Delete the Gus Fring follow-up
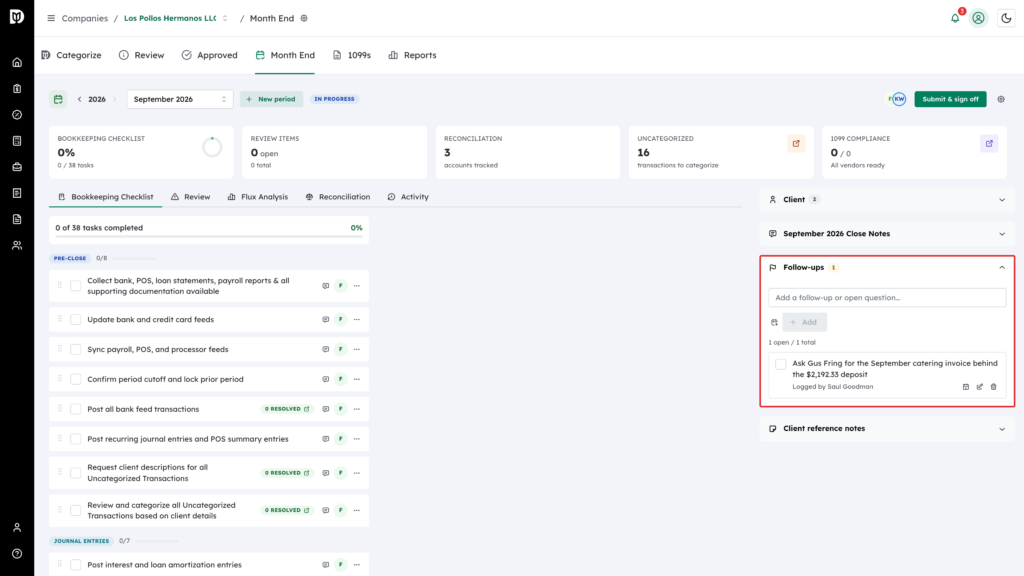Screen dimensions: 1024x576 pos(993,387)
